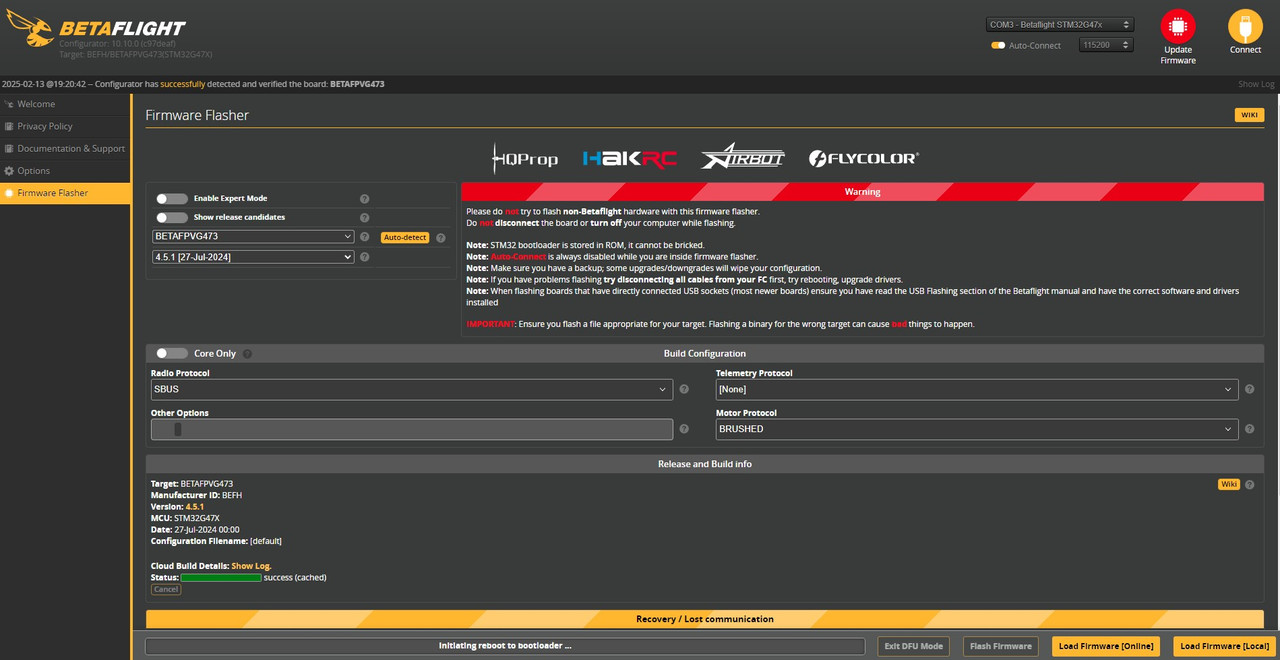The height and width of the screenshot is (660, 1280).
Task: Toggle the Auto-Connect switch
Action: point(998,45)
